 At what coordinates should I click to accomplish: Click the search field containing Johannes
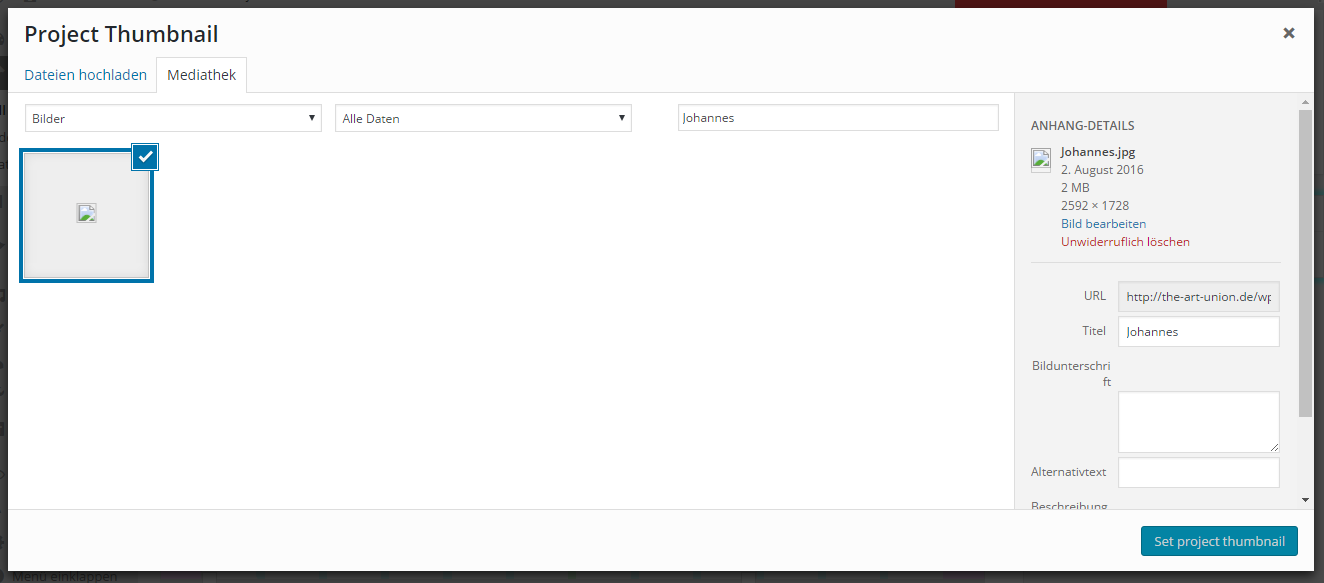pyautogui.click(x=837, y=118)
